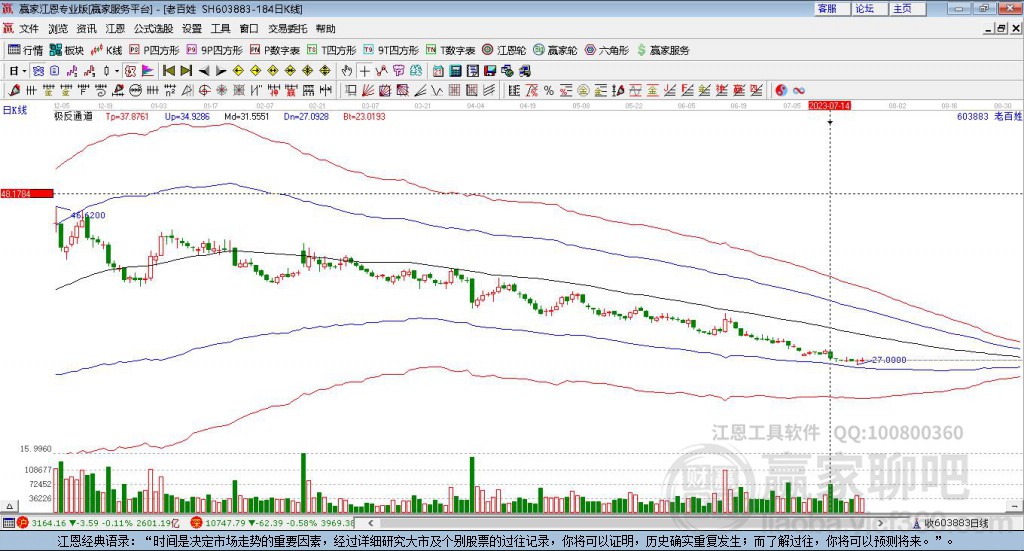Open the 赢家轮 wheel tool

[555, 50]
